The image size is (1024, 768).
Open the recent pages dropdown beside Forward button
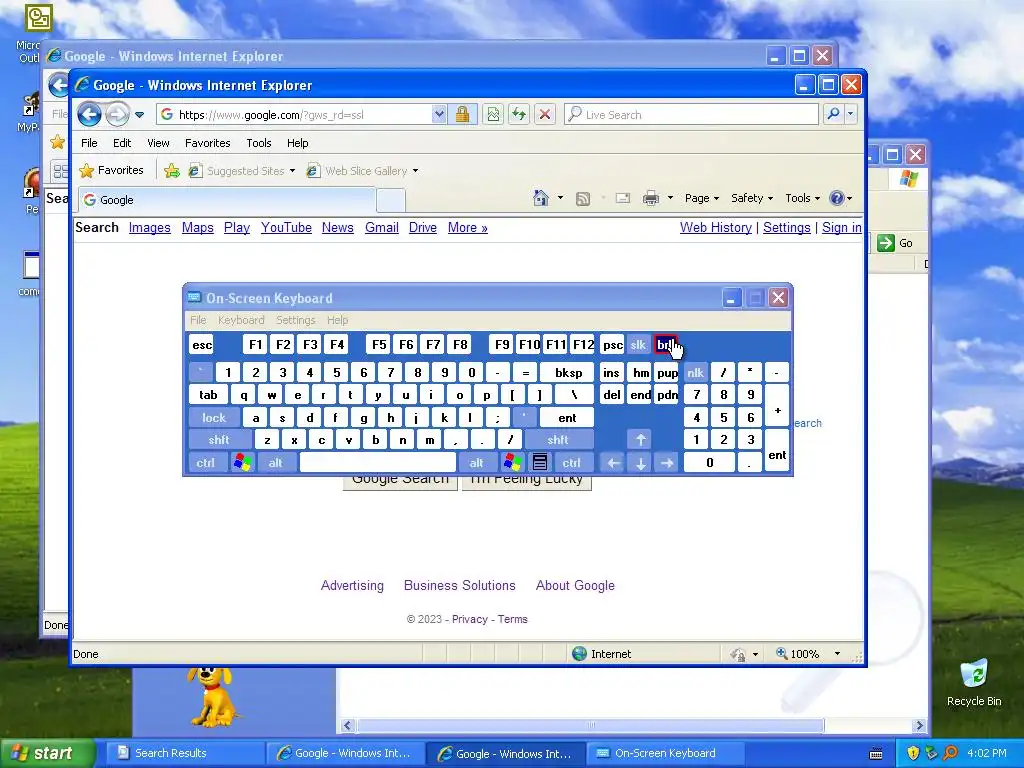tap(139, 115)
